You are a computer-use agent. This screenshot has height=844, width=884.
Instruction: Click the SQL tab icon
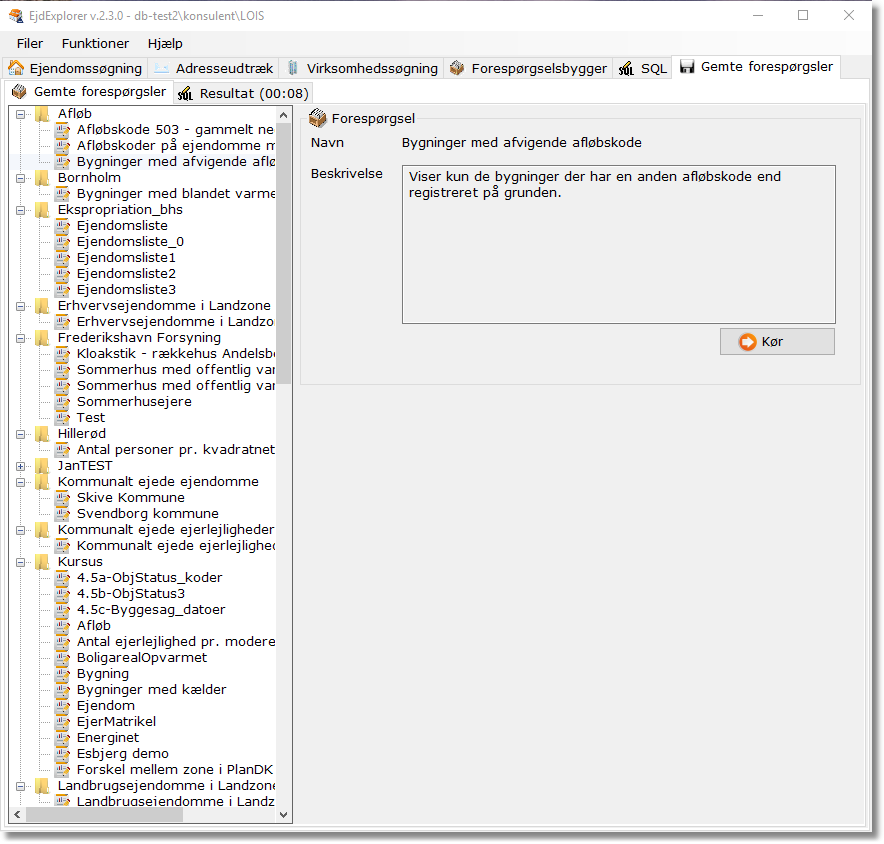[x=627, y=68]
